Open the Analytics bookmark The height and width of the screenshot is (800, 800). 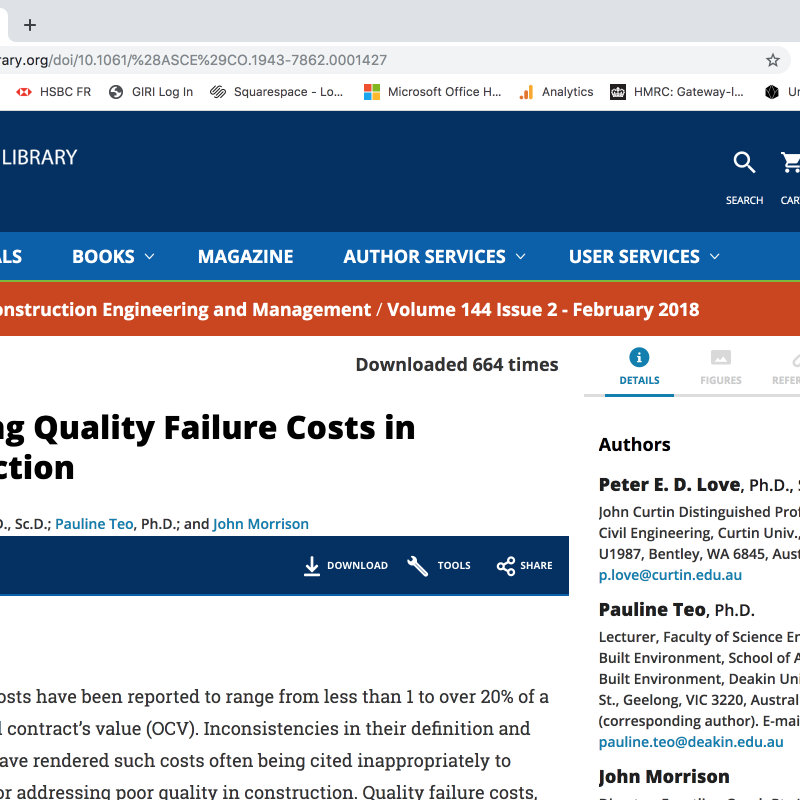[x=557, y=92]
